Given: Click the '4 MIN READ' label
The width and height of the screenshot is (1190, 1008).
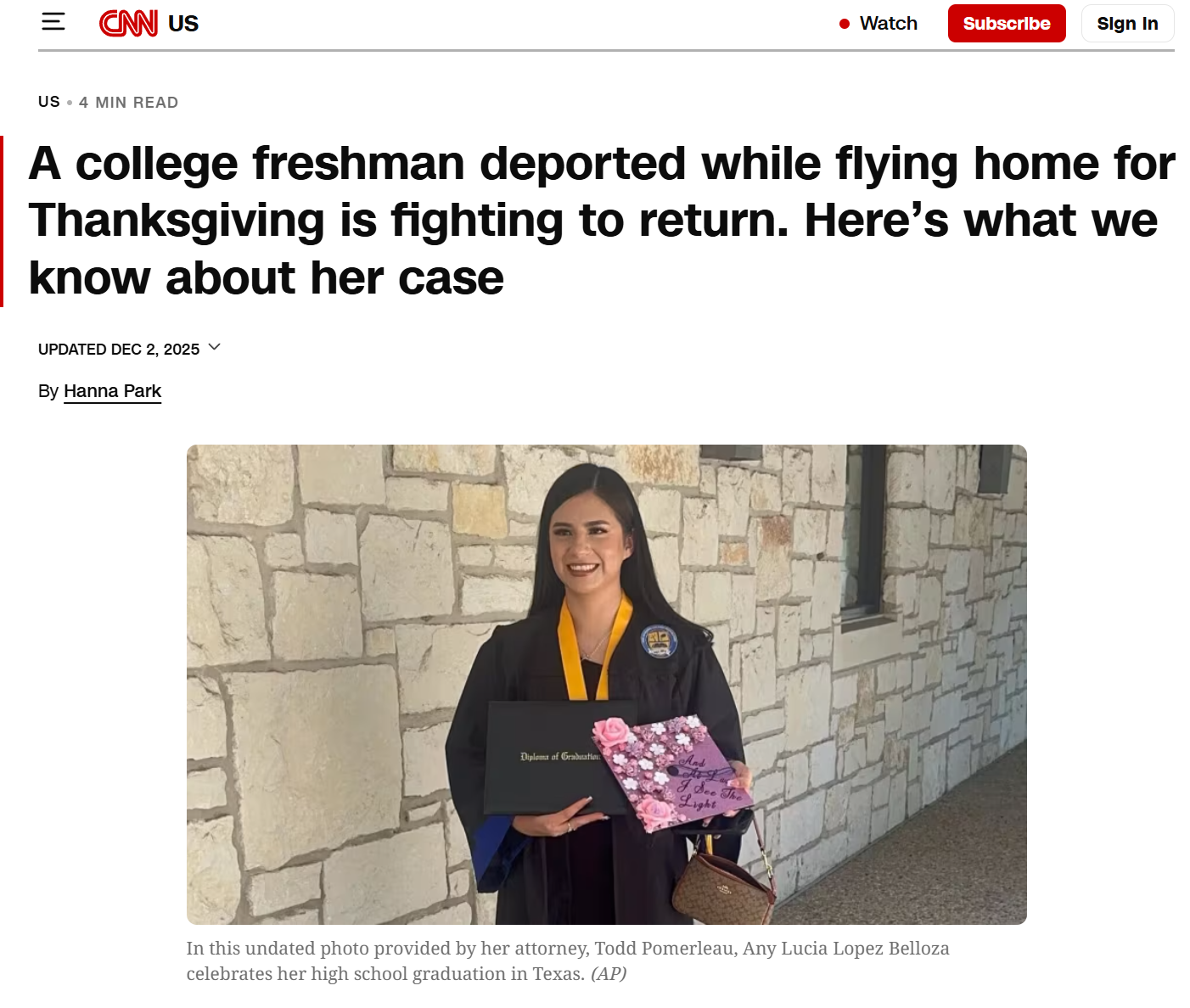Looking at the screenshot, I should point(128,103).
